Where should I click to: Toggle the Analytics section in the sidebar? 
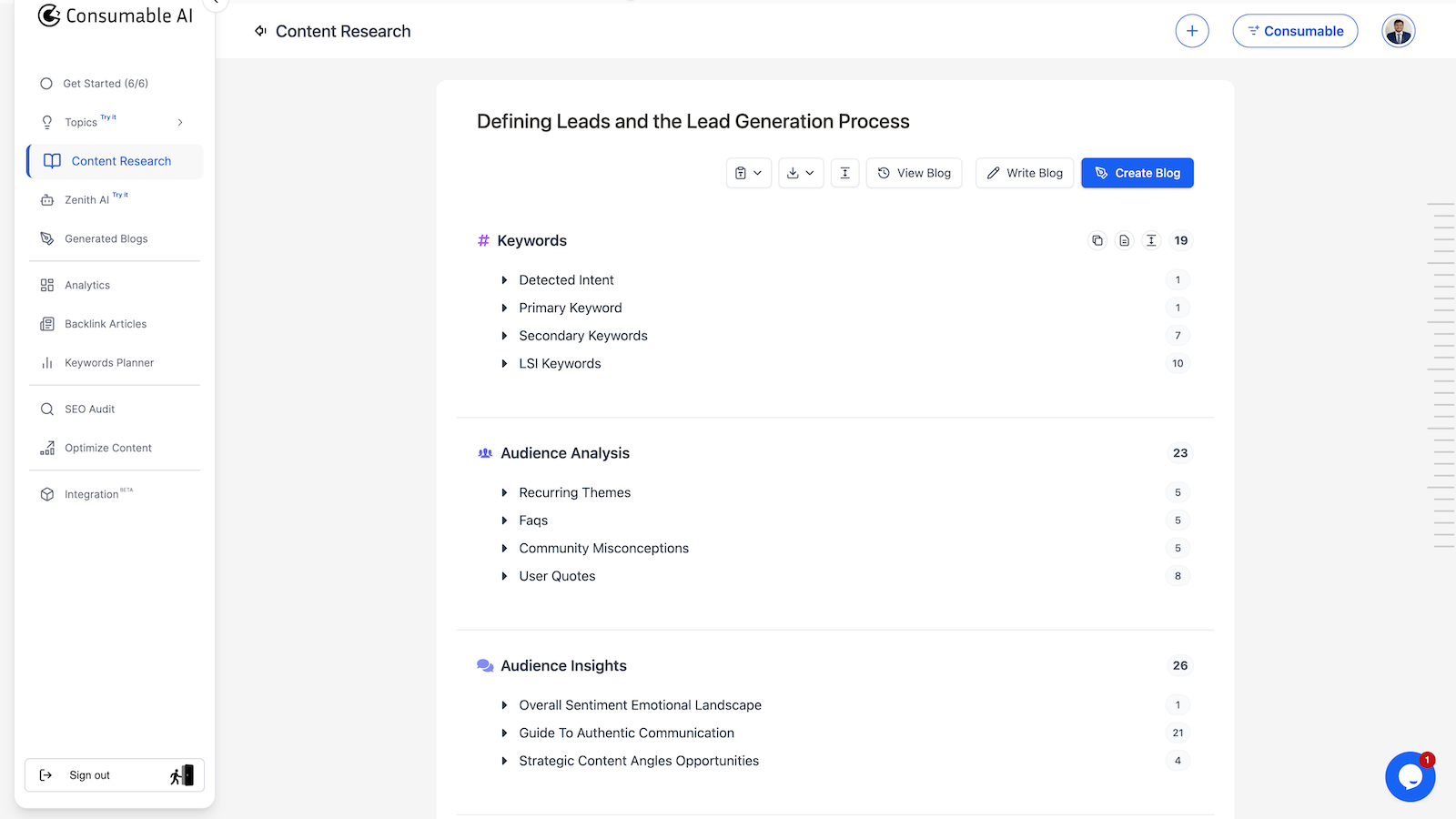pyautogui.click(x=87, y=285)
